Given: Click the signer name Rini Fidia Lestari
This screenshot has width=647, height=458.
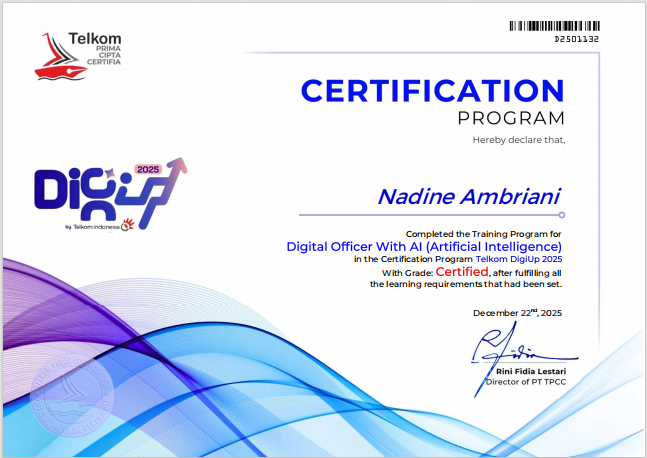Looking at the screenshot, I should tap(531, 371).
